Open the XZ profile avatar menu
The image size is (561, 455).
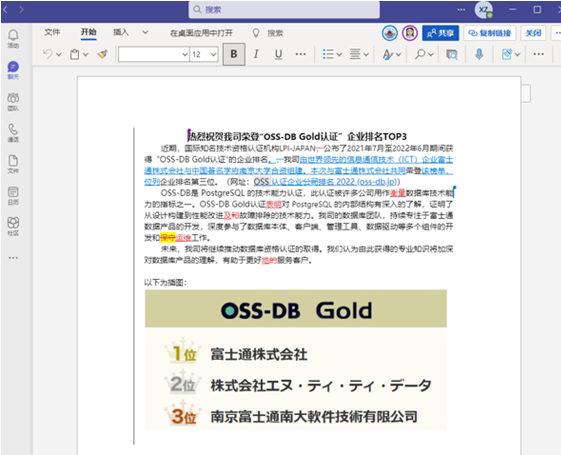tap(484, 10)
